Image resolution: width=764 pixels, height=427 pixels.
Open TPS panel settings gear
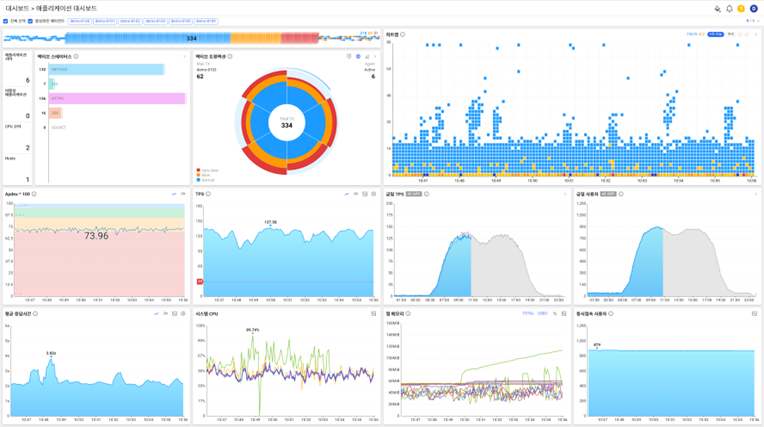[x=374, y=194]
